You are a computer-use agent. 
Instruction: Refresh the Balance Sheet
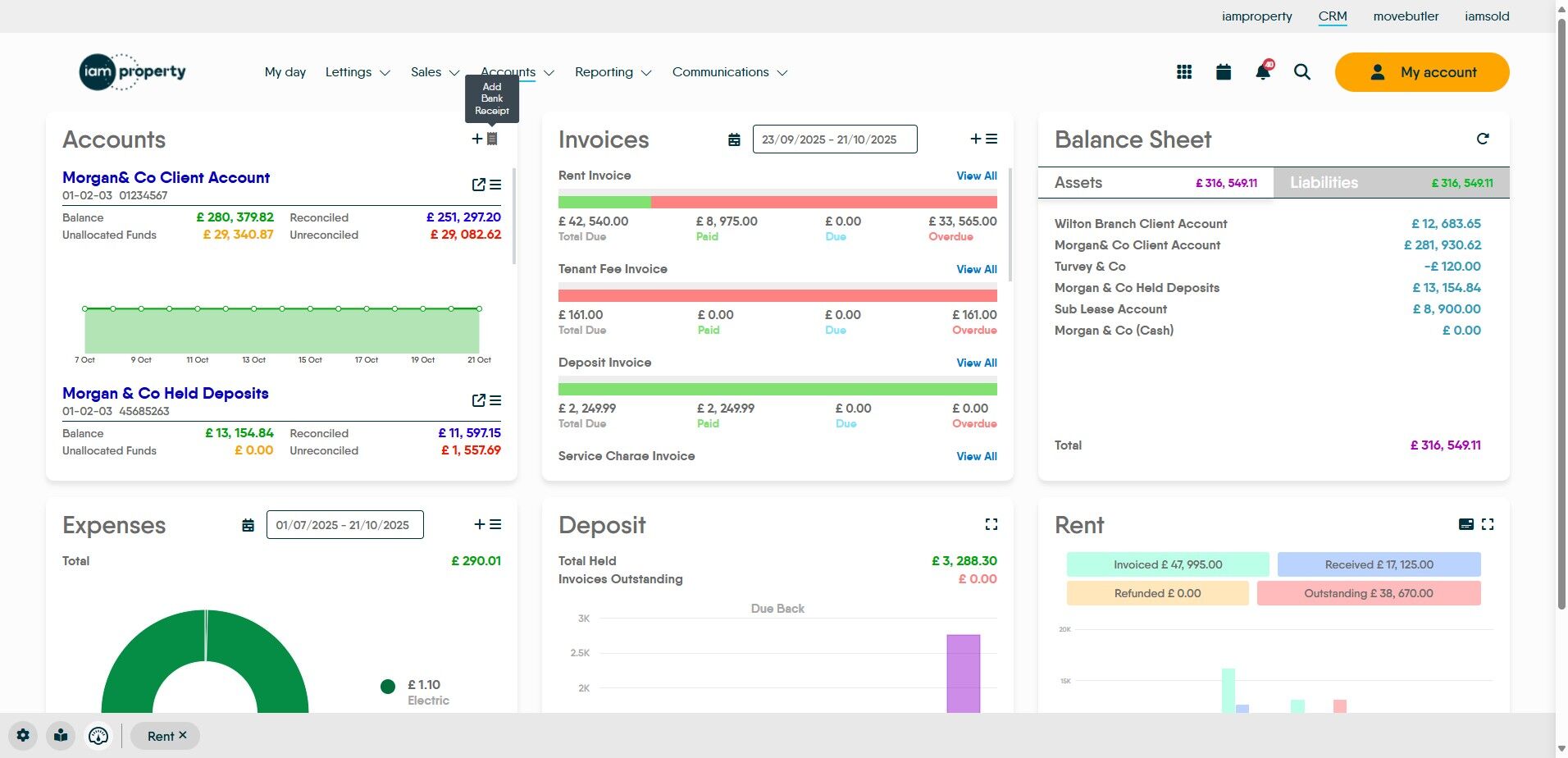1483,139
